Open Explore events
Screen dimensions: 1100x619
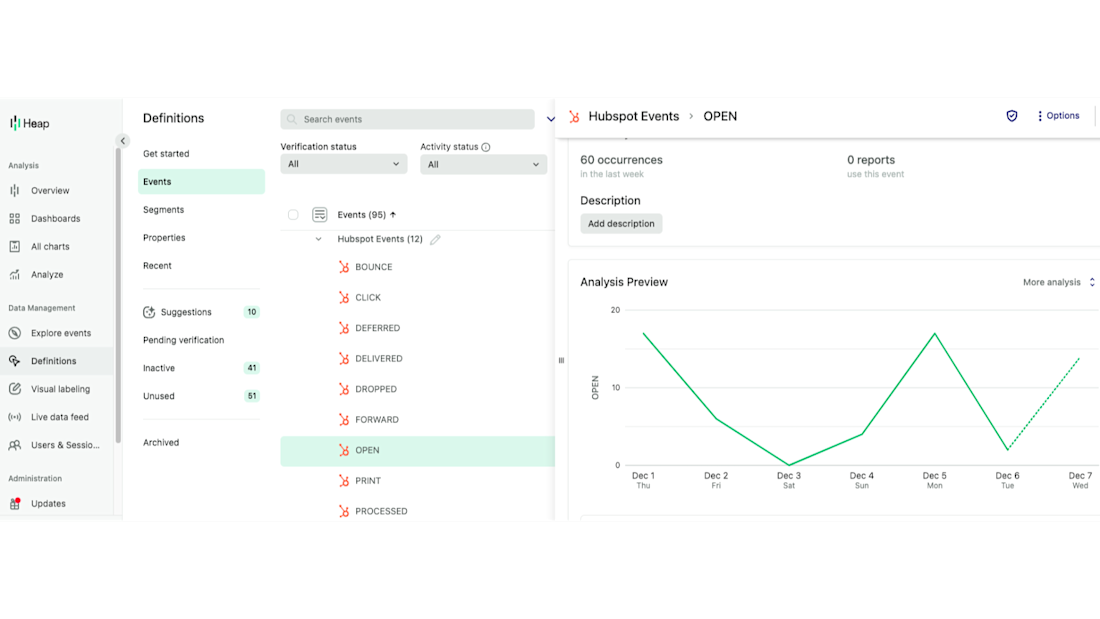click(x=61, y=333)
